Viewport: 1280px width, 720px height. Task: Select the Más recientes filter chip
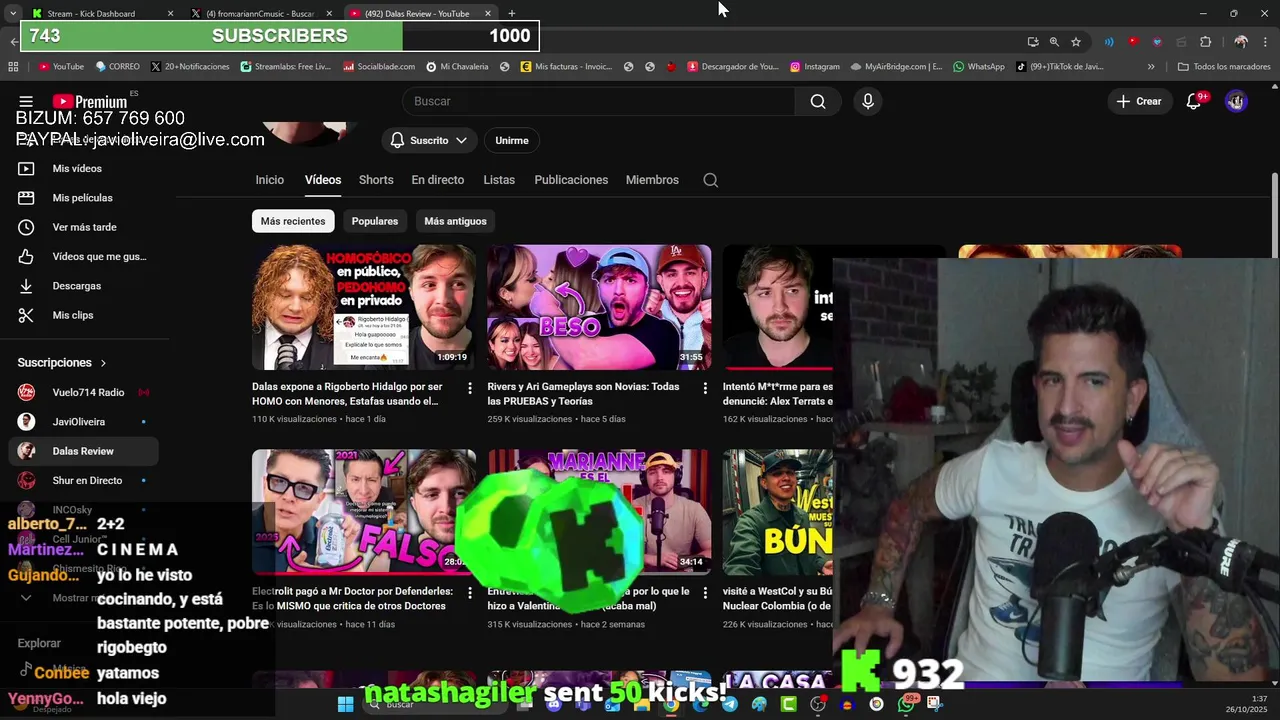point(293,221)
